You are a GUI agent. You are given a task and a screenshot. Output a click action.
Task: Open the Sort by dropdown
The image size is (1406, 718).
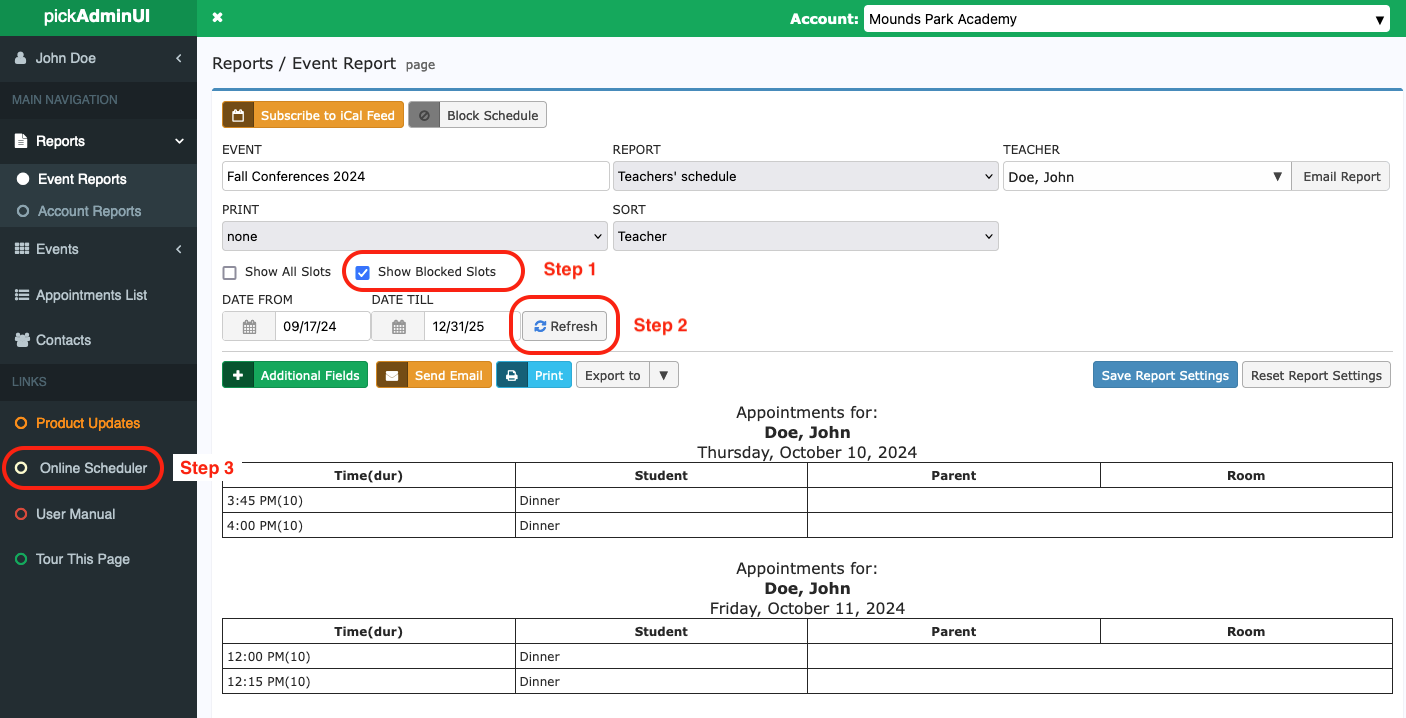[805, 237]
